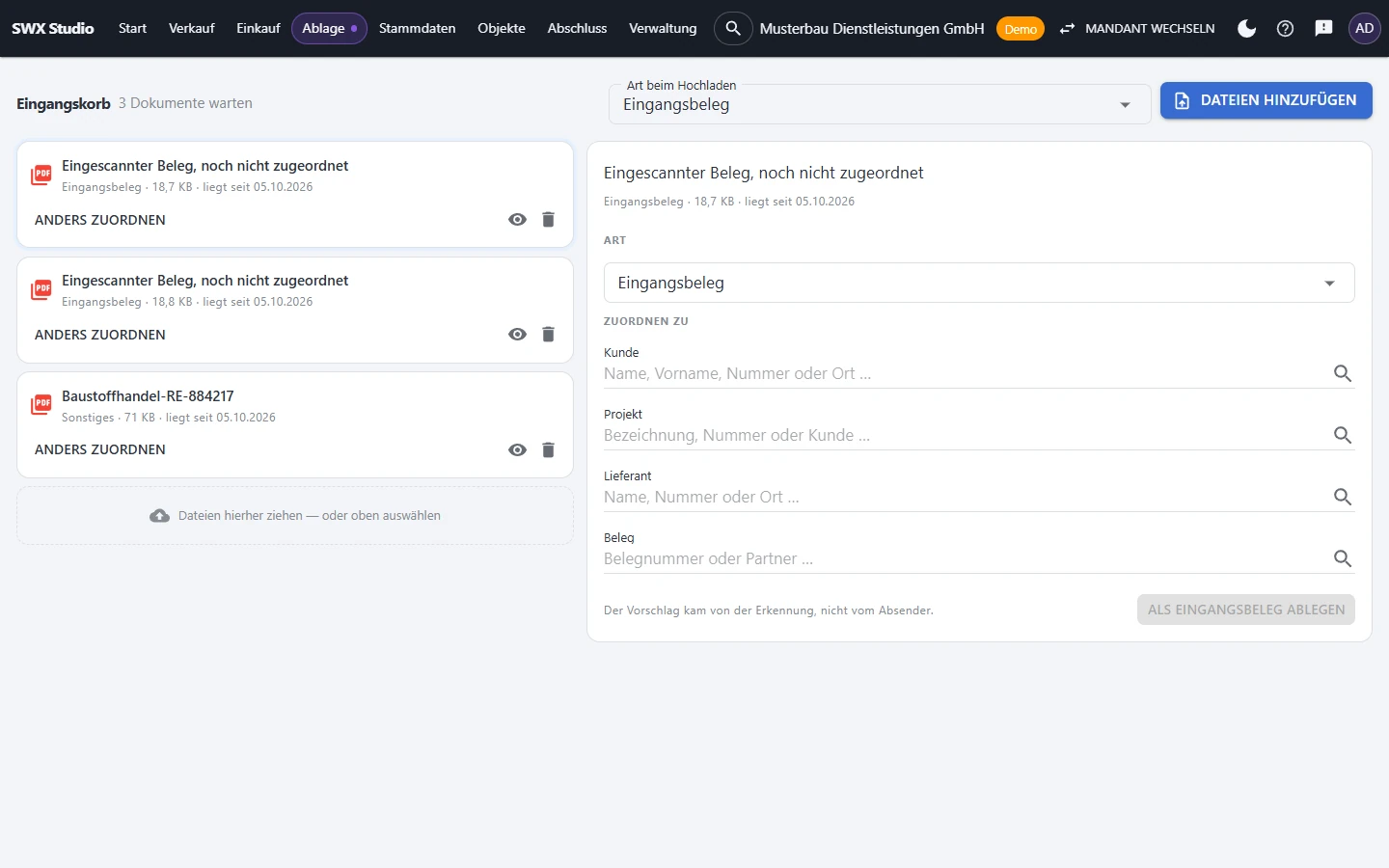Search suppliers with the Lieferant magnifier icon

click(1342, 497)
